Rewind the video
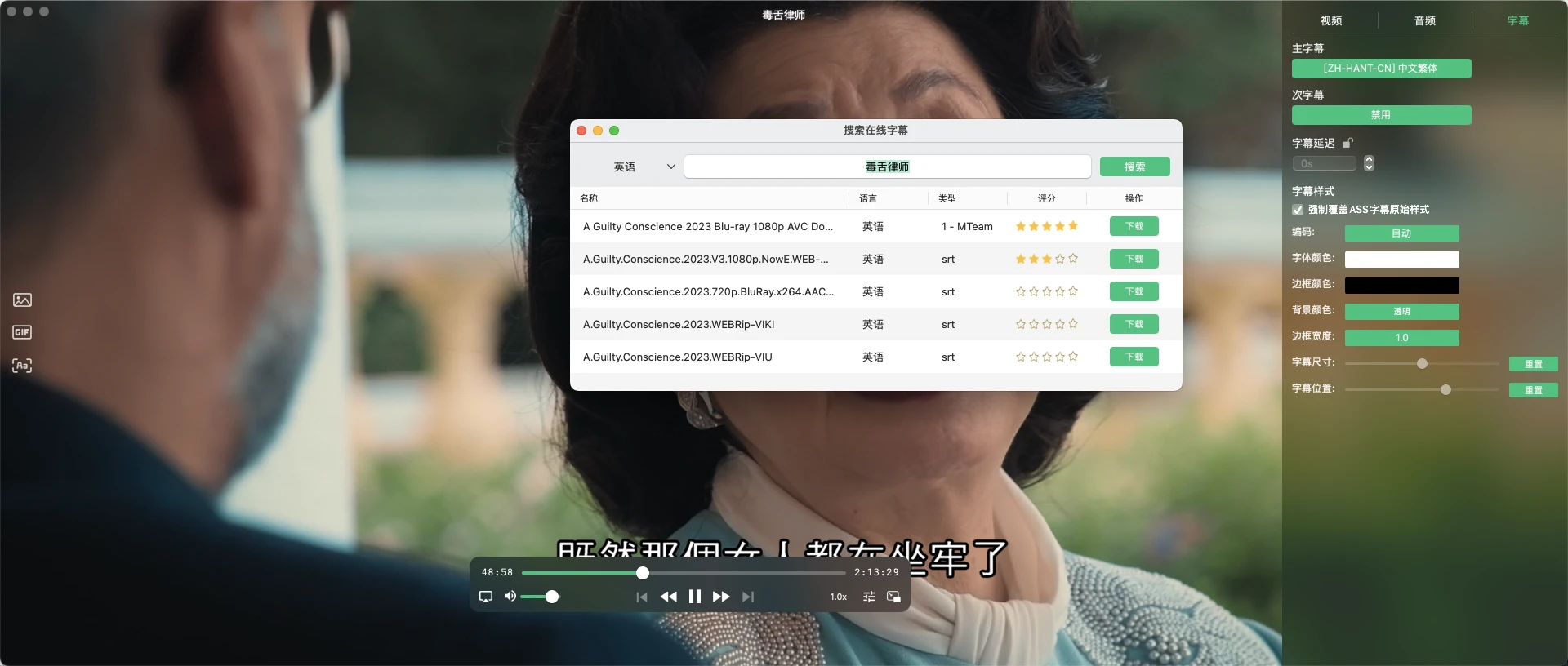This screenshot has height=666, width=1568. tap(669, 597)
